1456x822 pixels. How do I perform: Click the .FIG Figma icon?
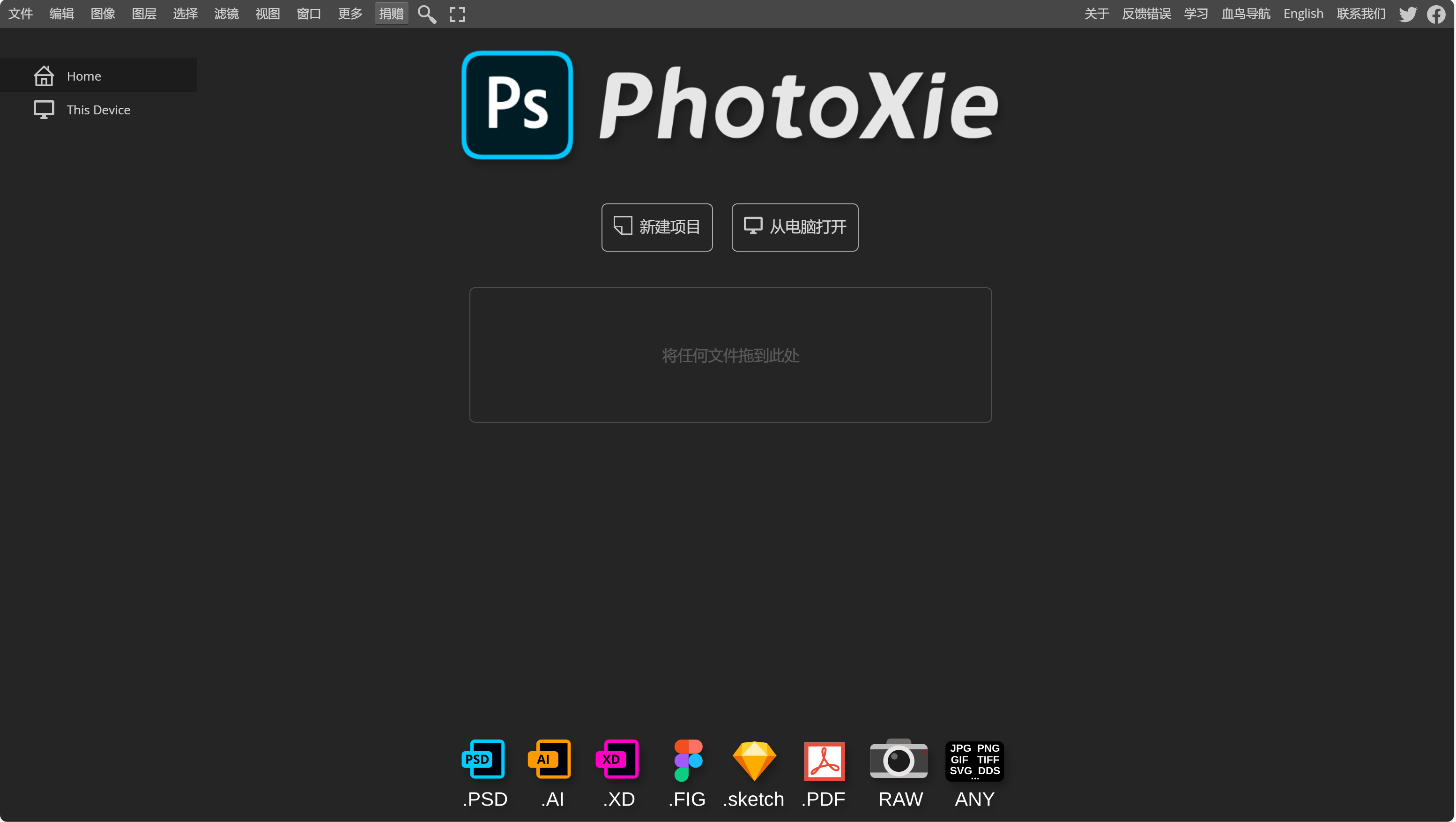tap(688, 761)
